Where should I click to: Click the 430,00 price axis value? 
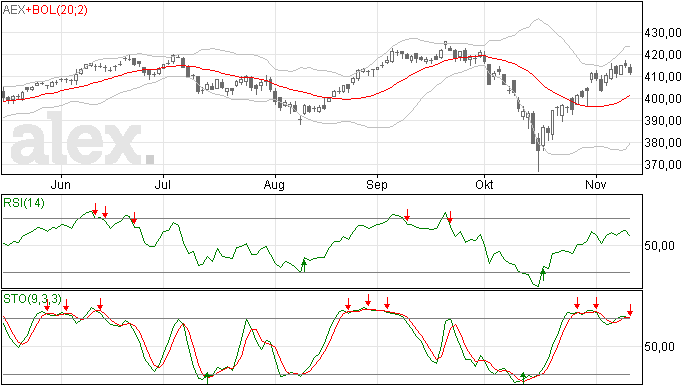point(663,33)
